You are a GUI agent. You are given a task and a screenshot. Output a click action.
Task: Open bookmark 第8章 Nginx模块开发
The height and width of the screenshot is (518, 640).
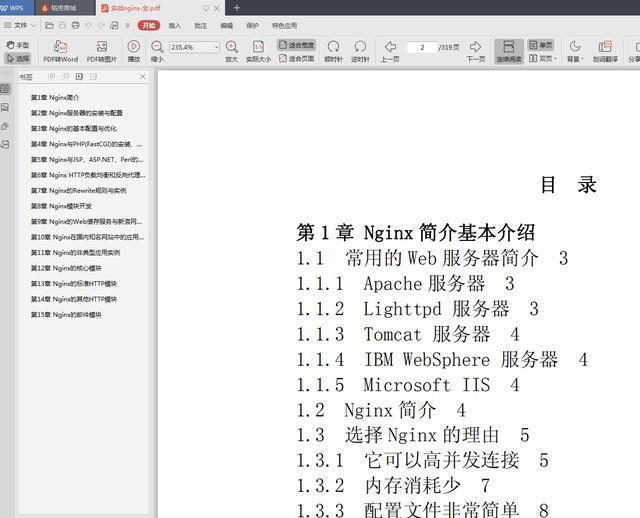tap(61, 206)
